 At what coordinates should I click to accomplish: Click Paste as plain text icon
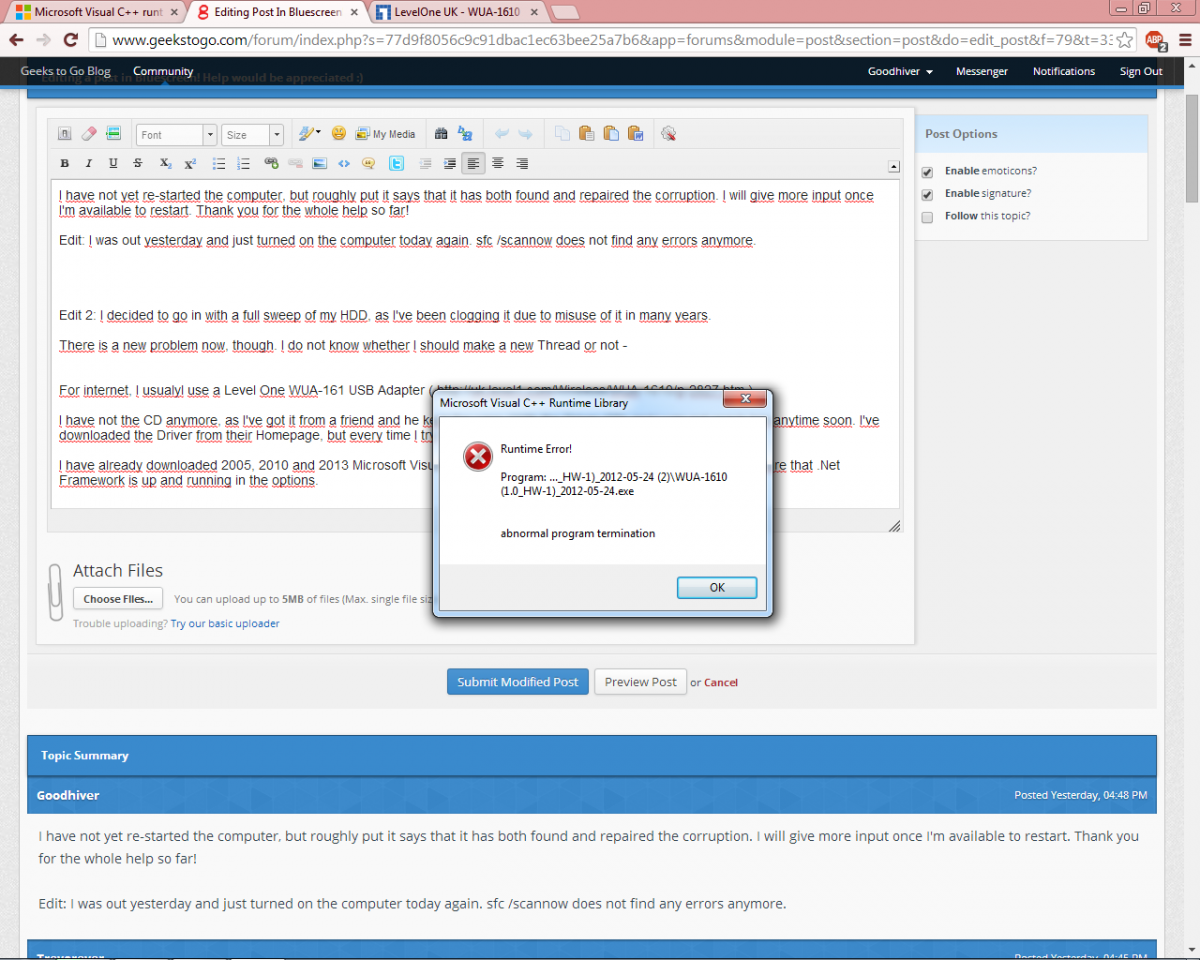tap(611, 134)
